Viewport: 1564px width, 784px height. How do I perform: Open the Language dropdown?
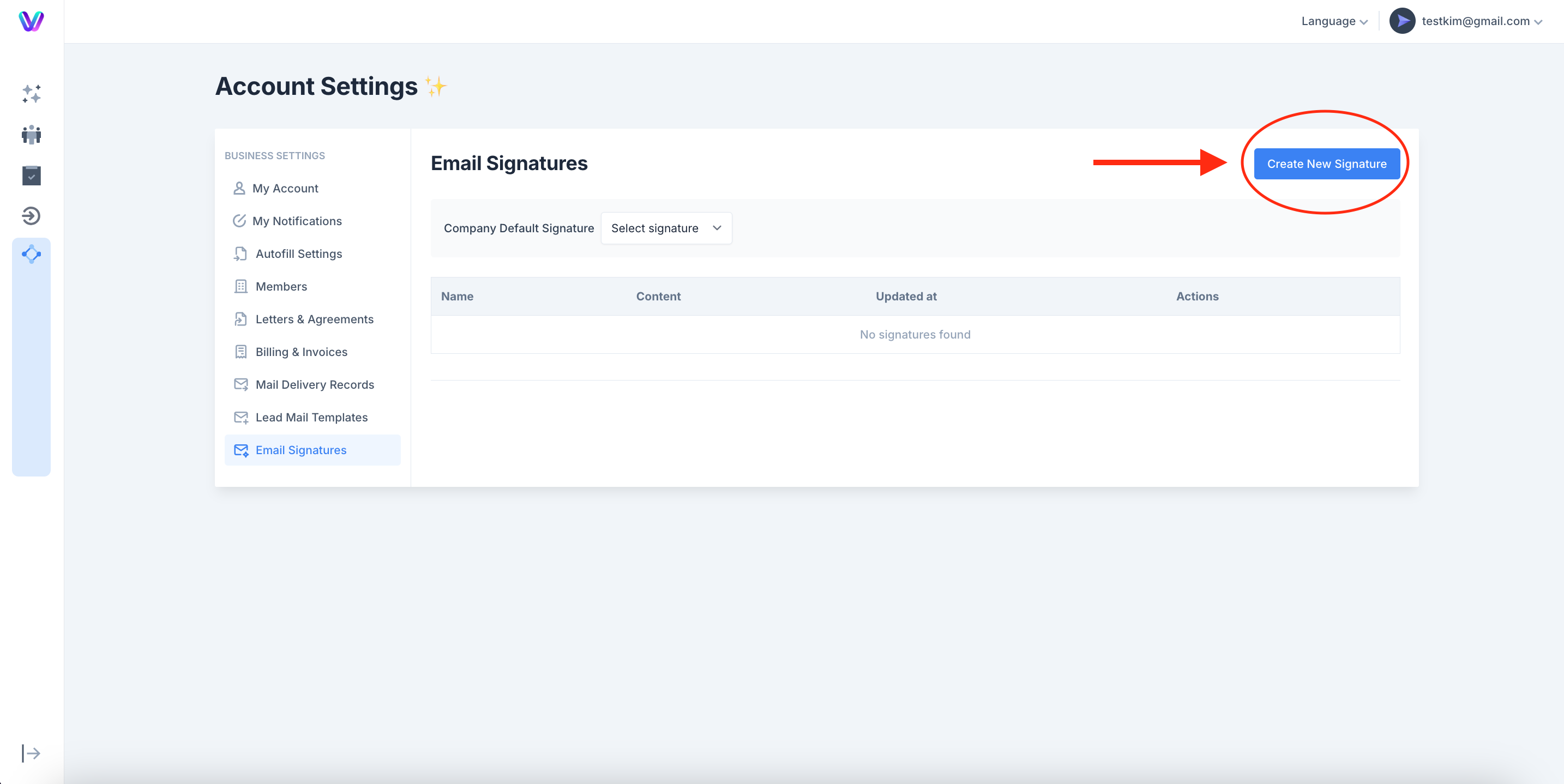[x=1334, y=21]
